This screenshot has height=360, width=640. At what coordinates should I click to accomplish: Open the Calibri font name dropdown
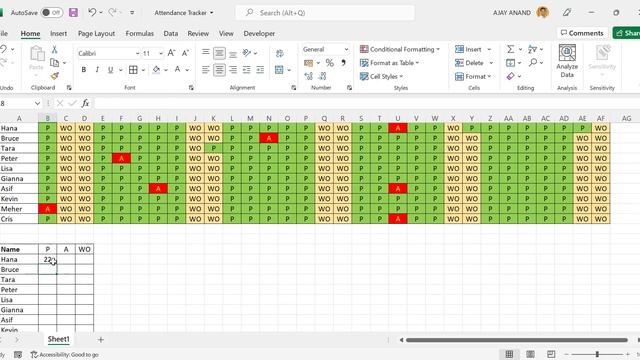tap(138, 53)
